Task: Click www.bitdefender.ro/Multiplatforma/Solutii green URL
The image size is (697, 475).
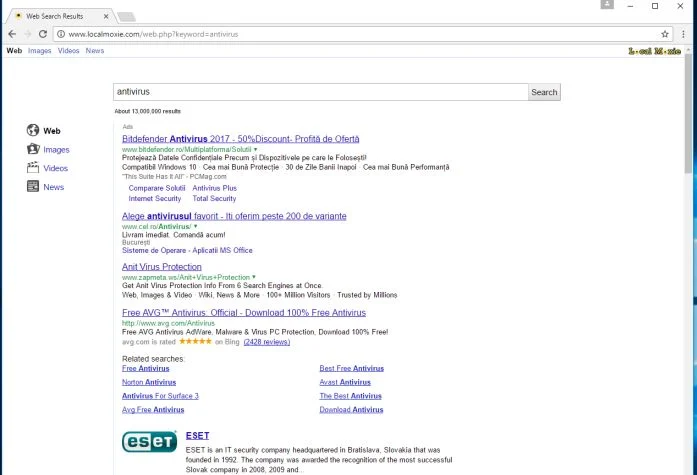Action: pos(187,149)
